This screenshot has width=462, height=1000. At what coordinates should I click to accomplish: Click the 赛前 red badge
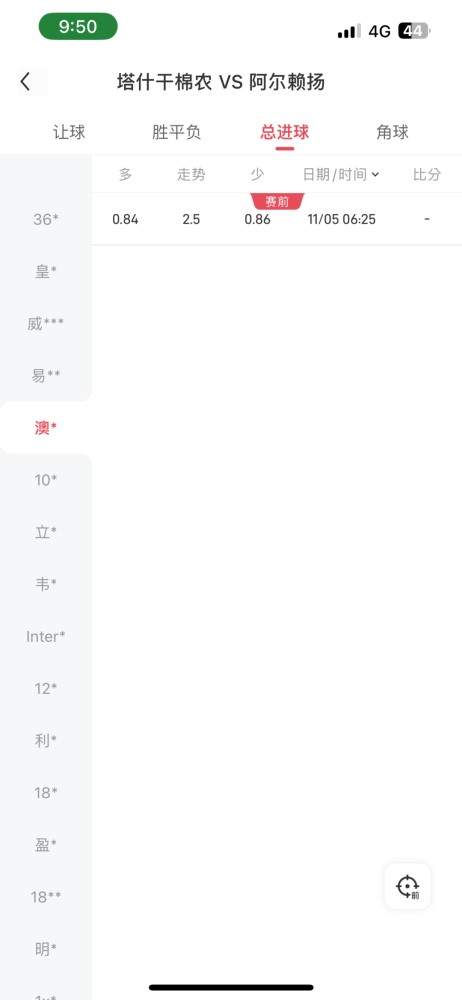coord(277,202)
